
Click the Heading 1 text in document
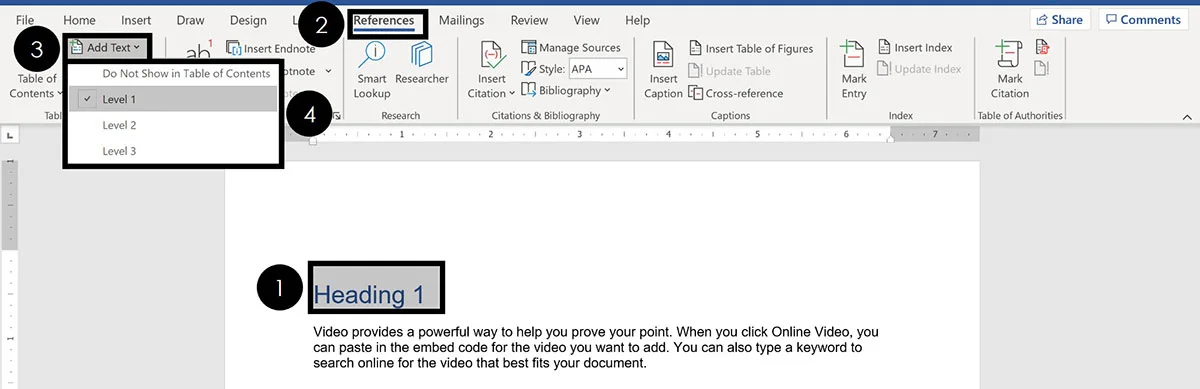point(369,294)
